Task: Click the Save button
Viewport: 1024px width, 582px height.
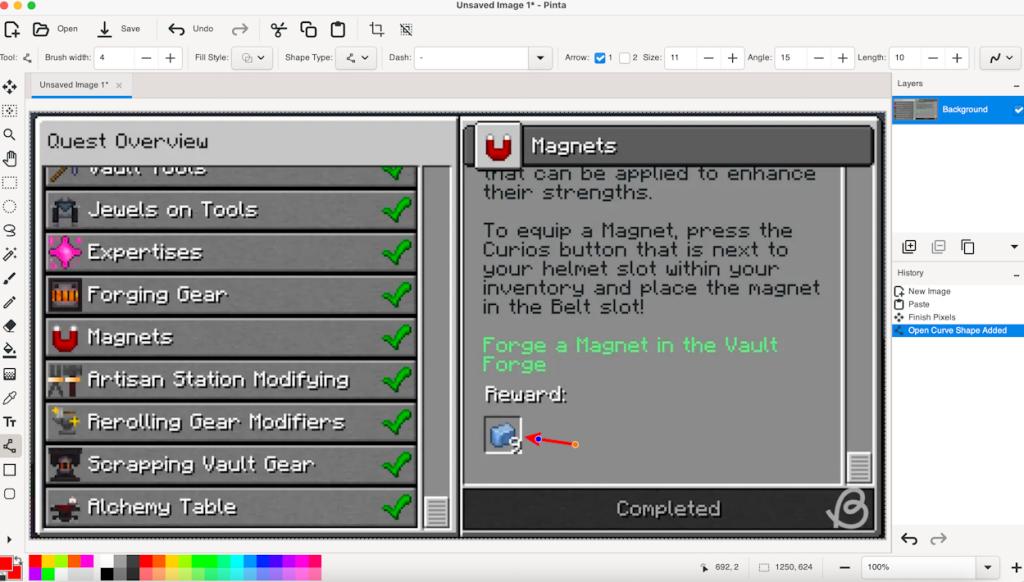Action: 119,29
